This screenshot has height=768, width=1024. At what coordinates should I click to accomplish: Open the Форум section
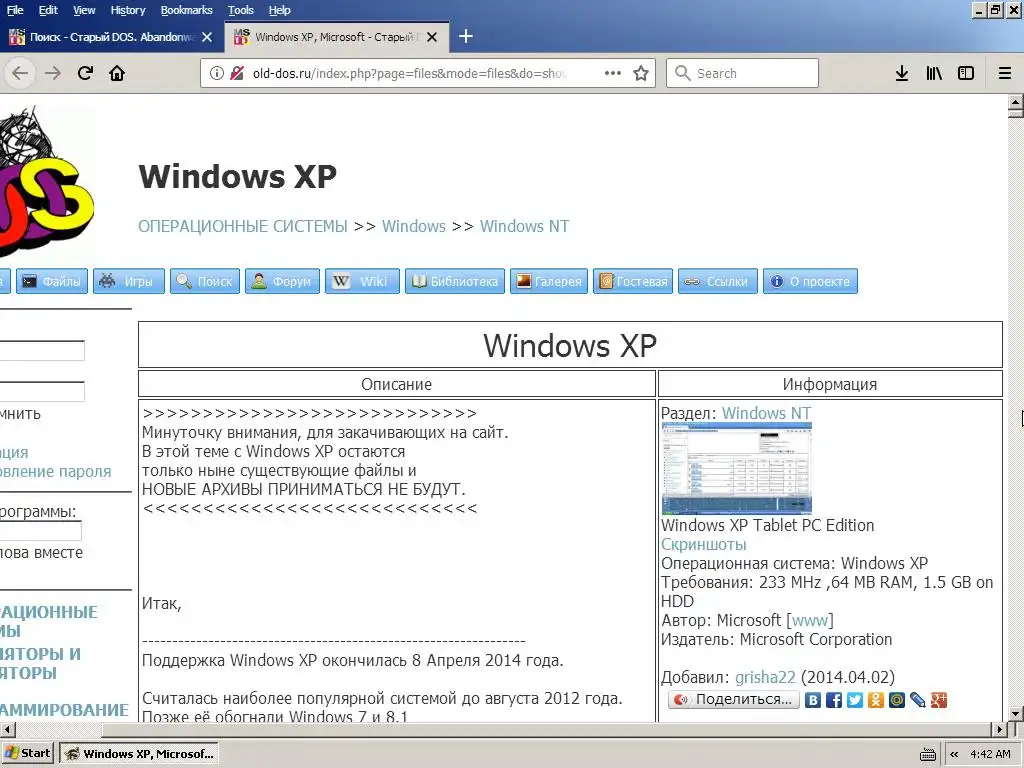click(282, 281)
